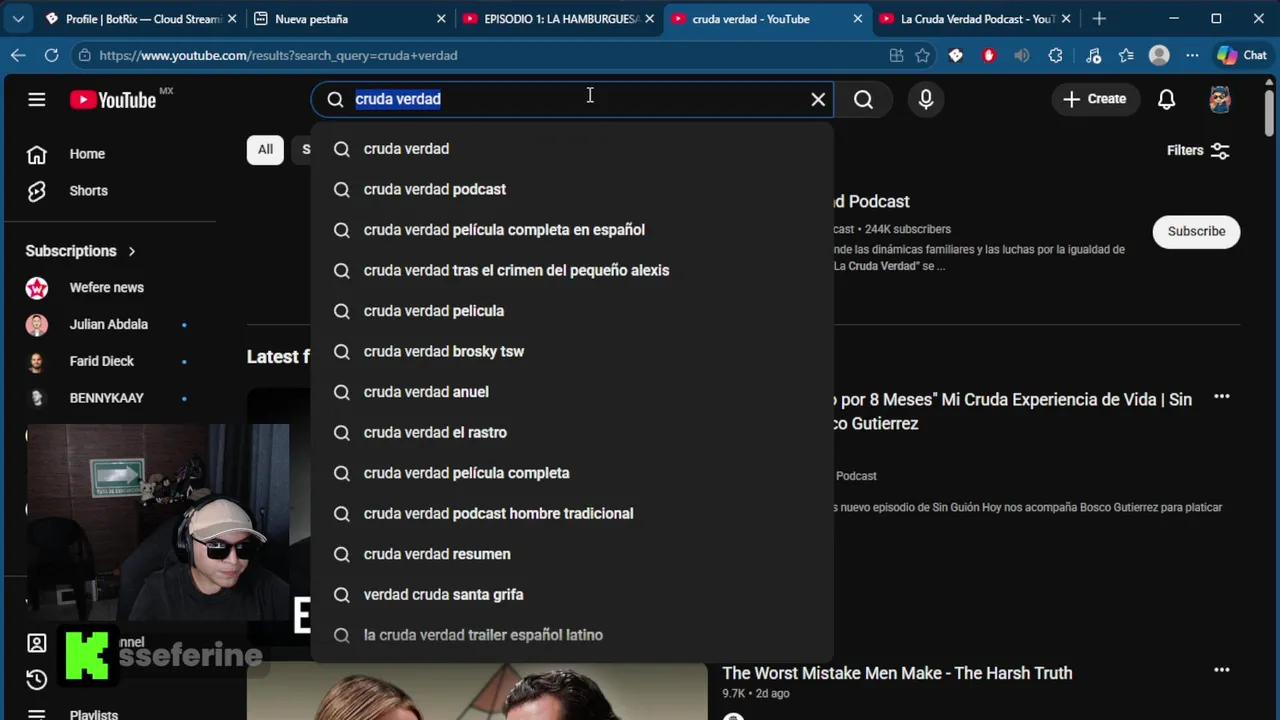Open the browser profile icon
This screenshot has height=720, width=1280.
(x=1159, y=56)
